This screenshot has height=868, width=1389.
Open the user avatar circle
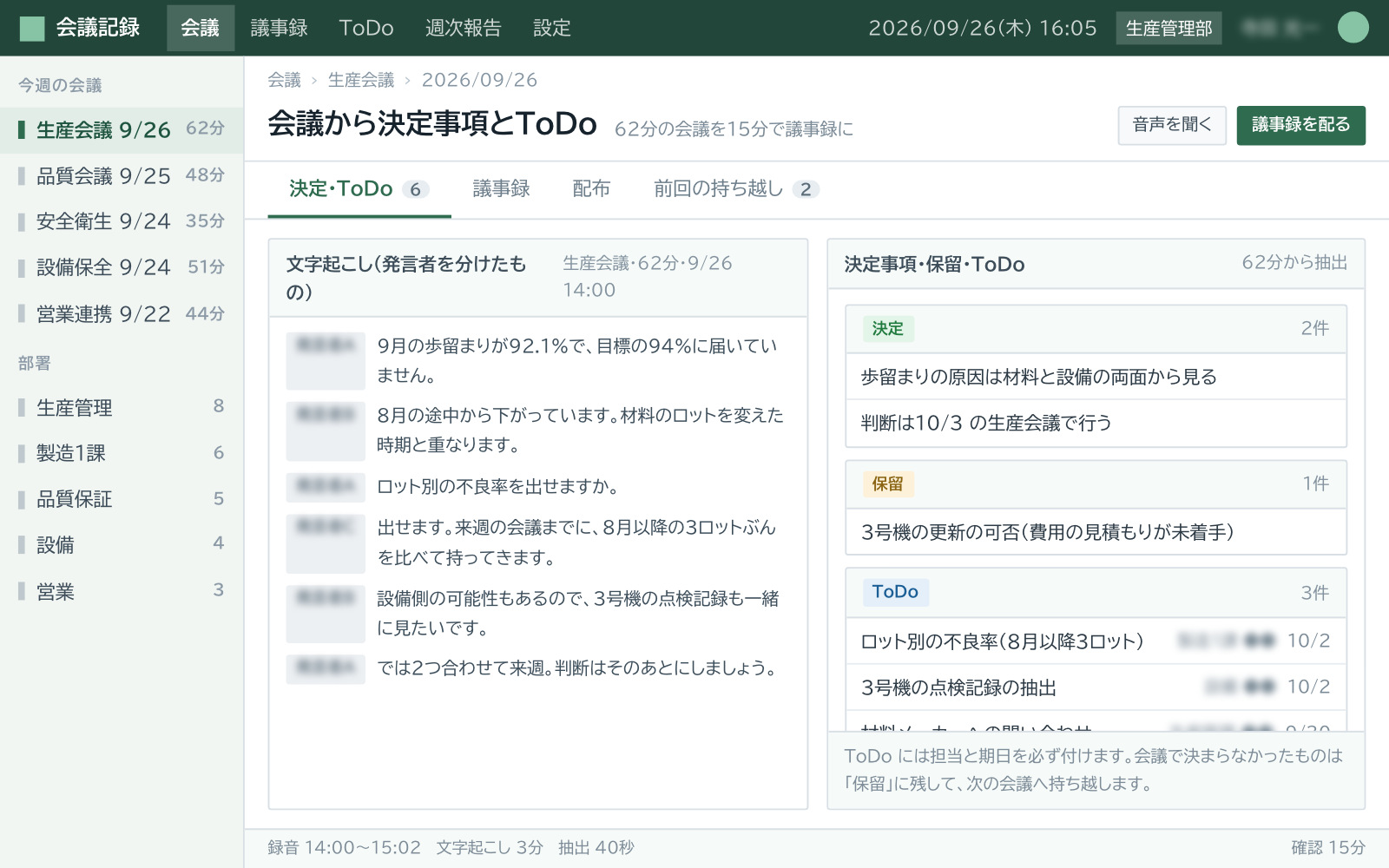pyautogui.click(x=1353, y=28)
